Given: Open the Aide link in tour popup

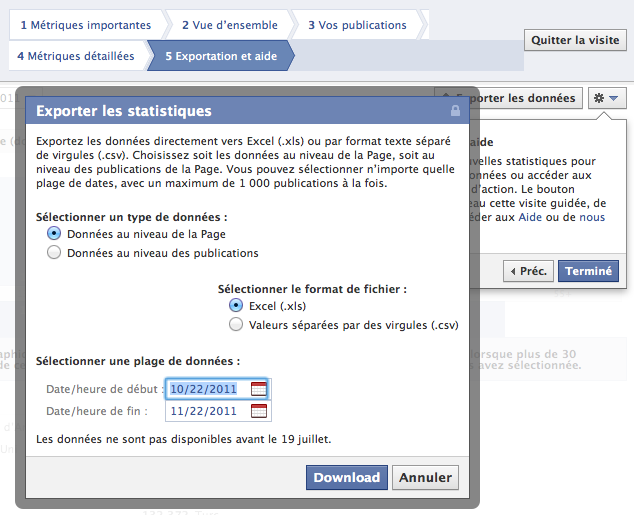Looking at the screenshot, I should (x=530, y=217).
